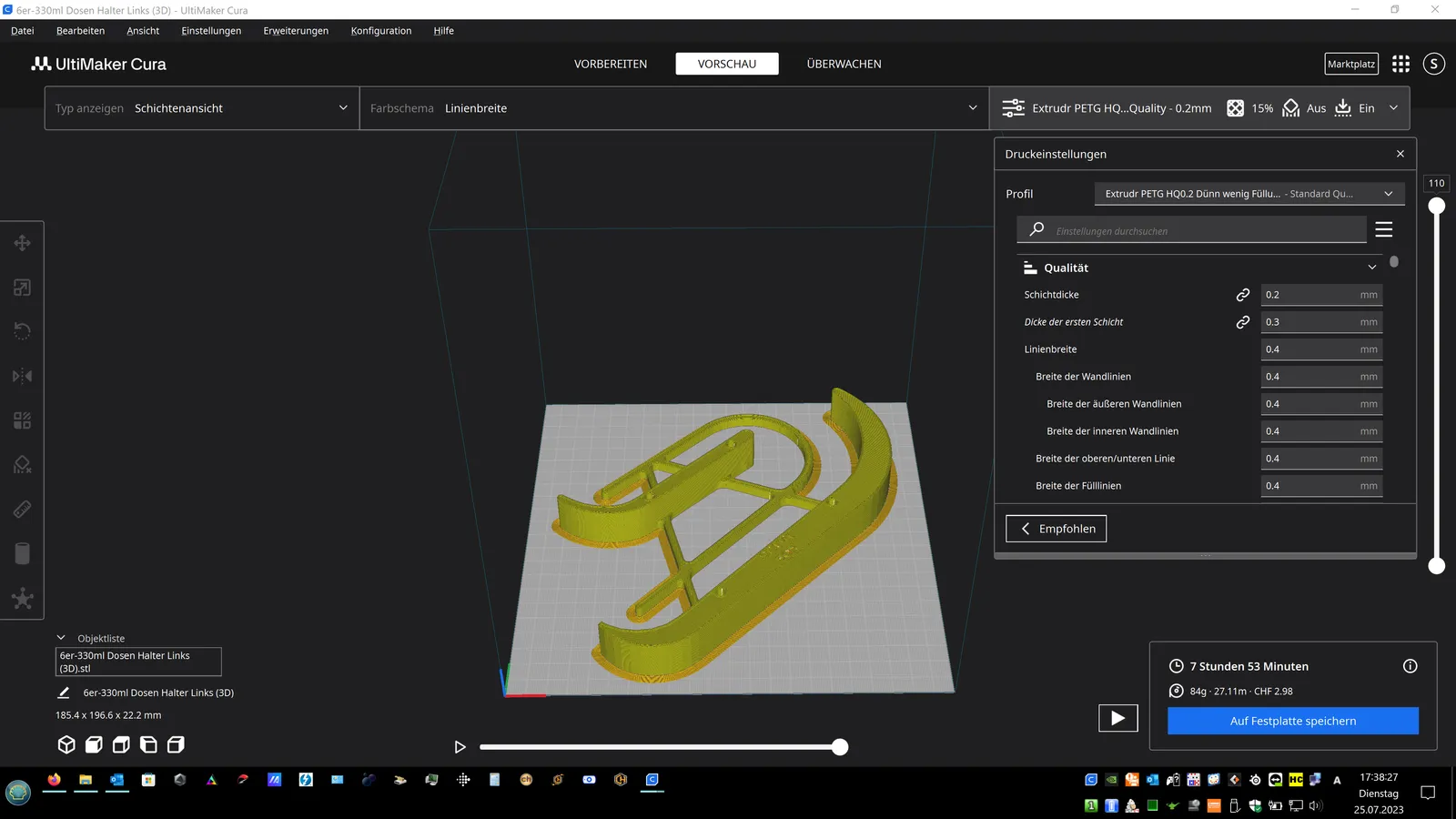
Task: Open the Profil selection dropdown
Action: pos(1249,194)
